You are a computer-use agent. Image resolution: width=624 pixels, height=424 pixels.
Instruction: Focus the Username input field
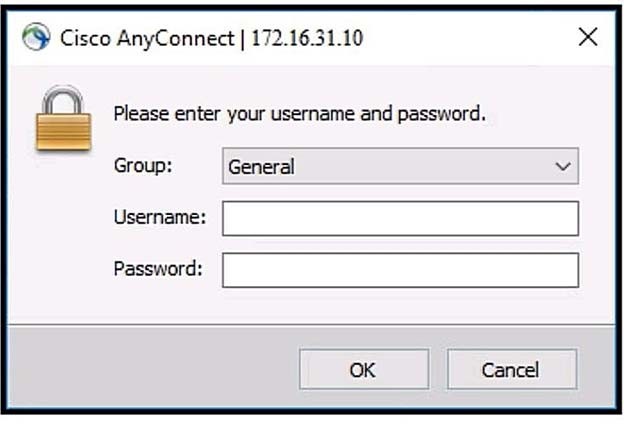coord(400,218)
